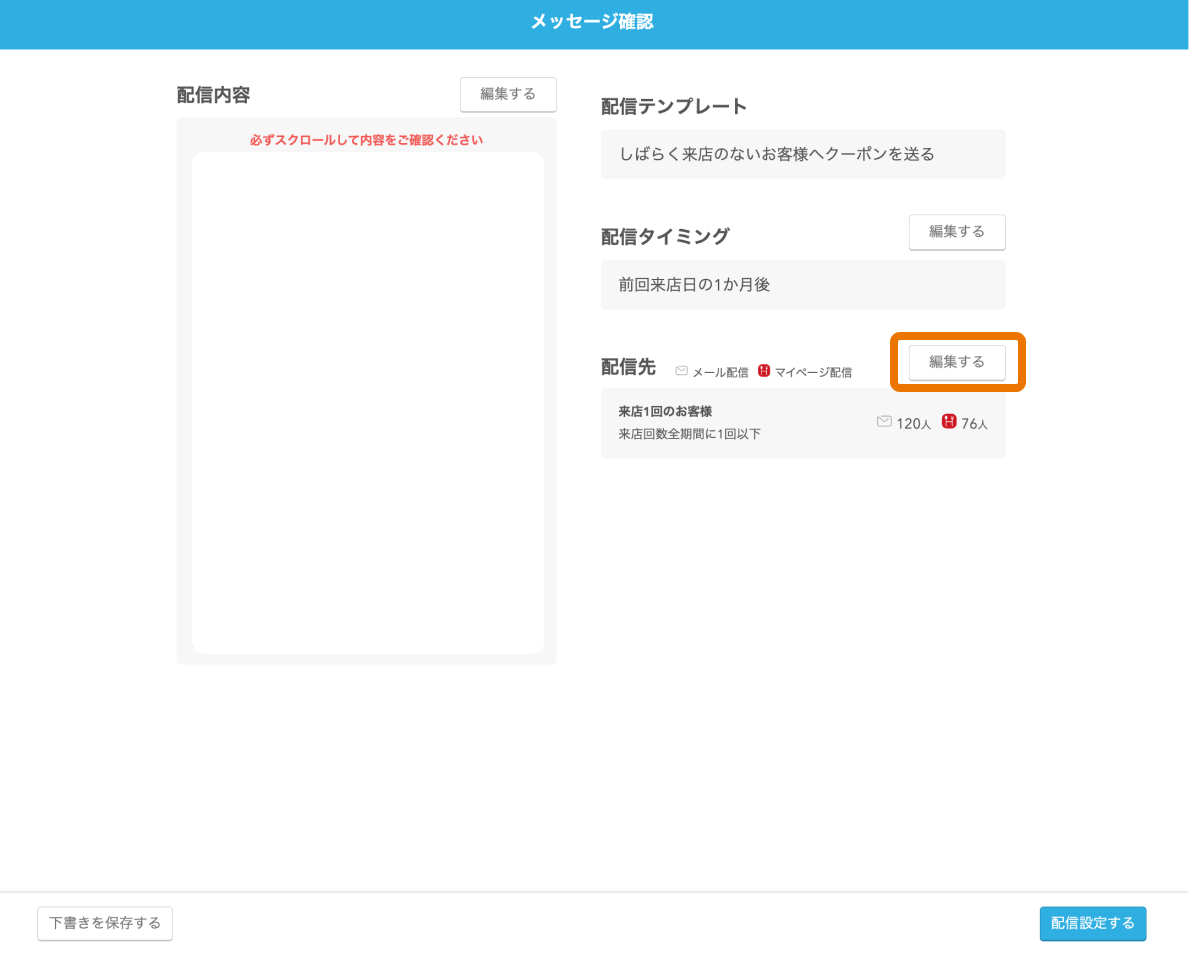Click the 120人 mail recipient count
1189x954 pixels.
[913, 424]
